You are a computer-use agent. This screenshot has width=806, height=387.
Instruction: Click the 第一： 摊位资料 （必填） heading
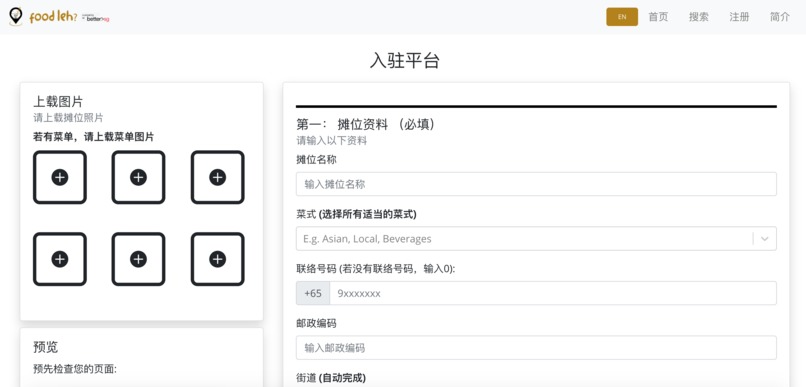point(367,124)
